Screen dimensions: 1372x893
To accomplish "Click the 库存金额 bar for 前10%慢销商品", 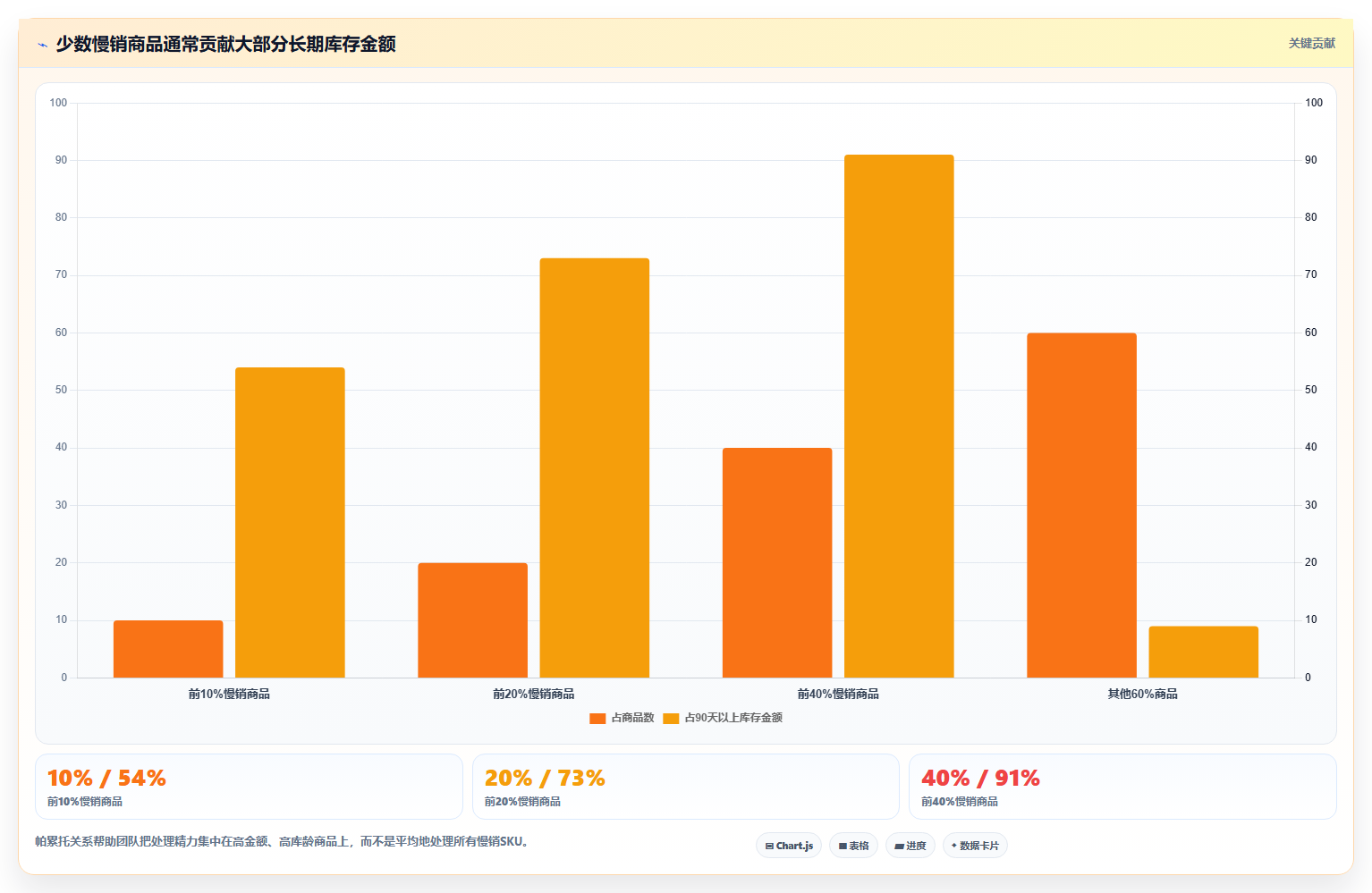I will pos(290,522).
